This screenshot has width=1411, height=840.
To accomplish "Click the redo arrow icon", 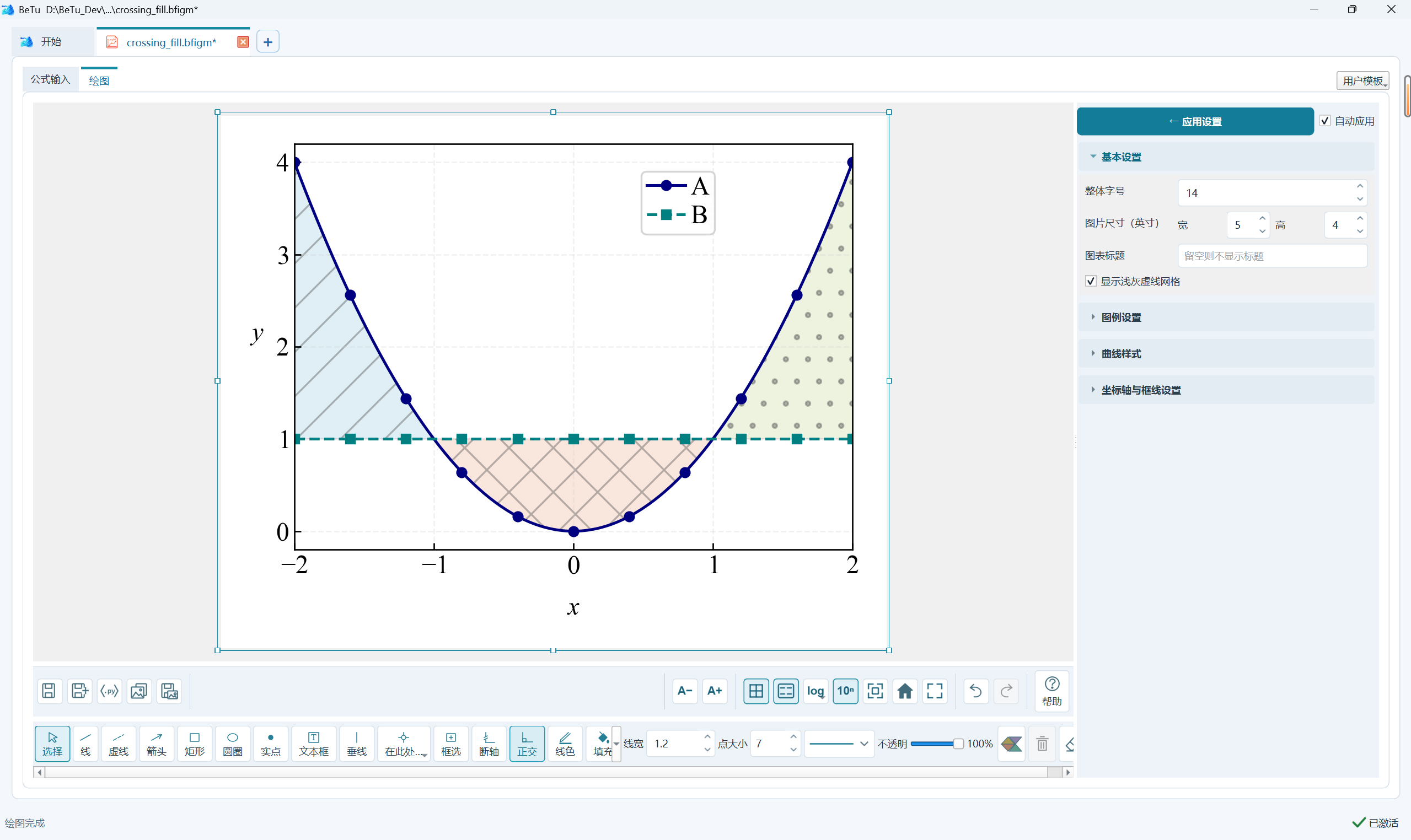I will [1006, 691].
